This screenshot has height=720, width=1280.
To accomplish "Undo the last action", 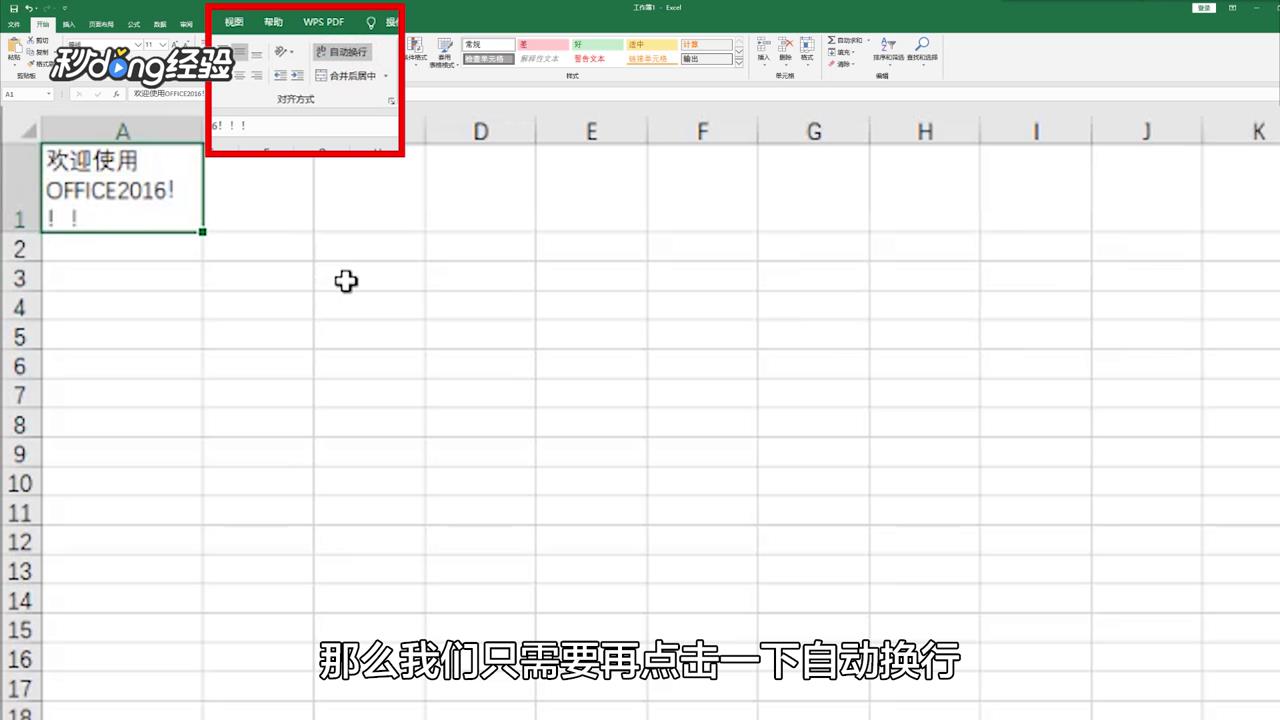I will (29, 8).
